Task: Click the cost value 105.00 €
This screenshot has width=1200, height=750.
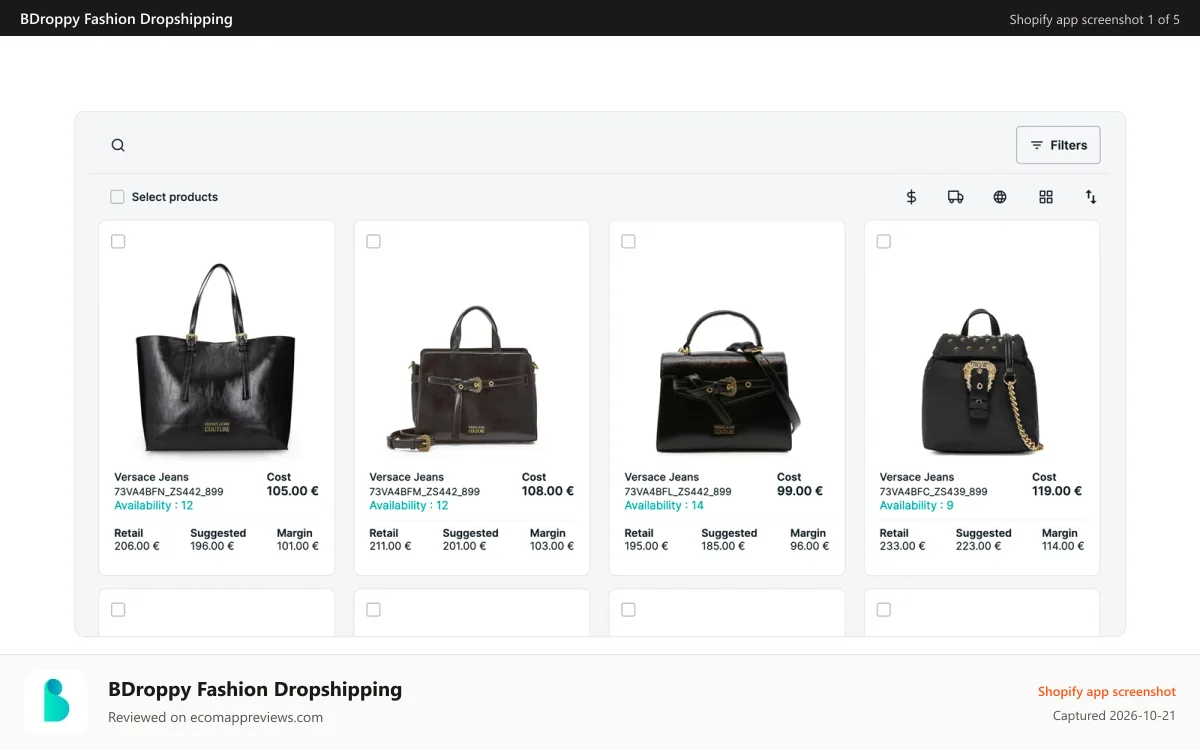Action: [293, 491]
